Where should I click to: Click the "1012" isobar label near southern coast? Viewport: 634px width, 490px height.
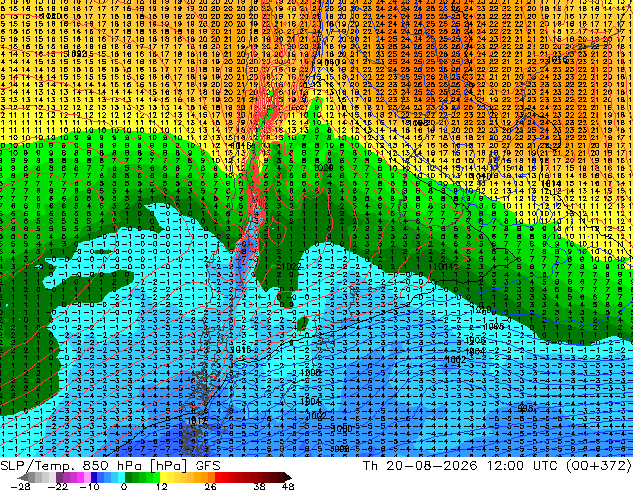coord(198,421)
